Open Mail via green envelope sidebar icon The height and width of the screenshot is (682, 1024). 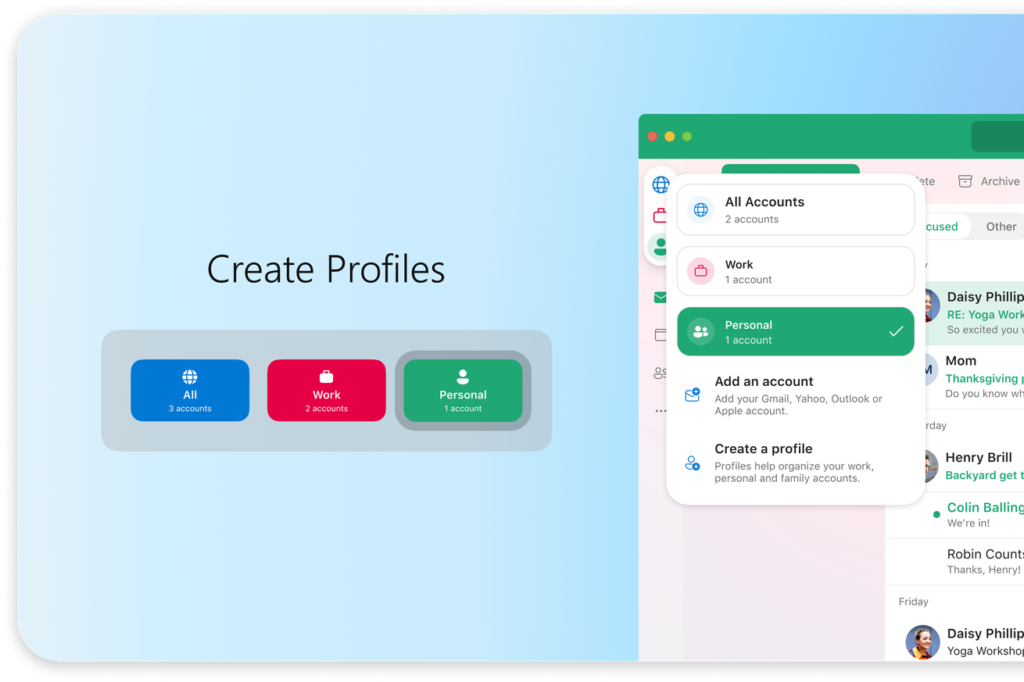[660, 297]
